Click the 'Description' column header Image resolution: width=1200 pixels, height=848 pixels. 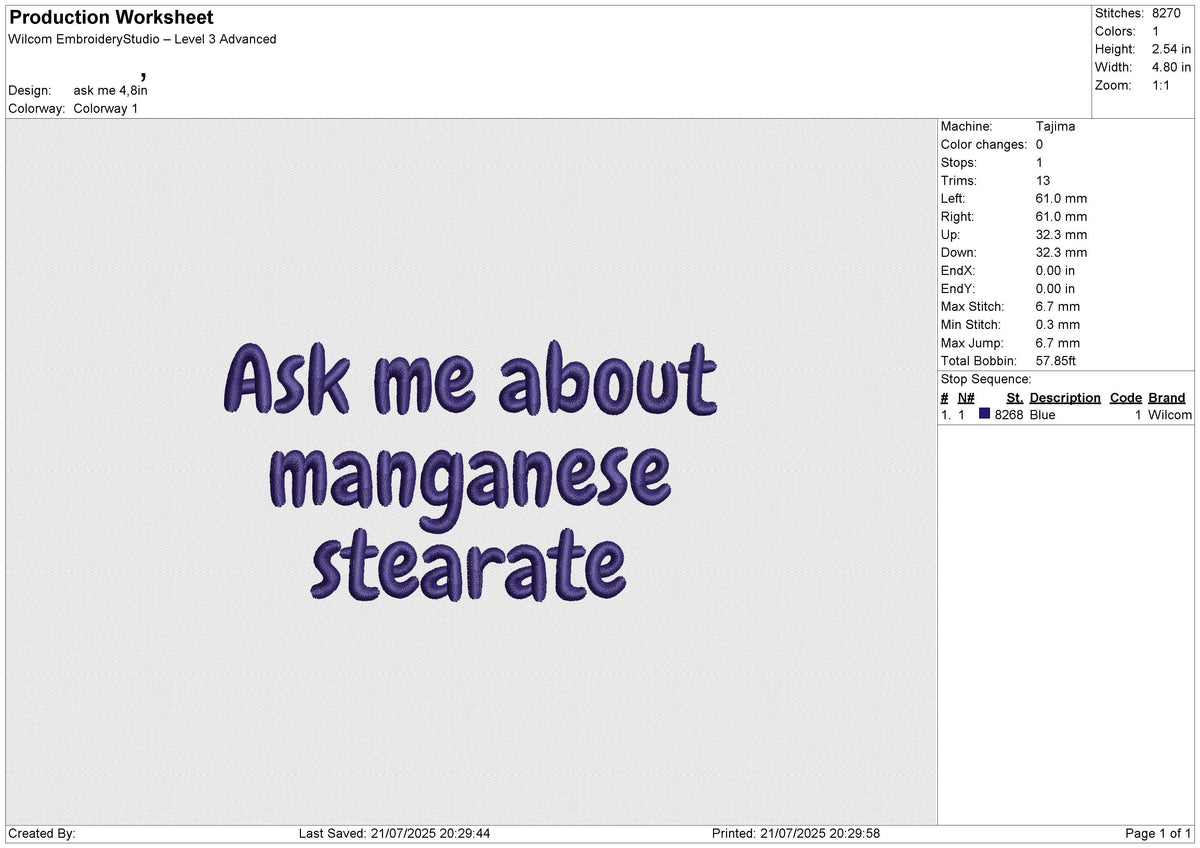[x=1065, y=397]
